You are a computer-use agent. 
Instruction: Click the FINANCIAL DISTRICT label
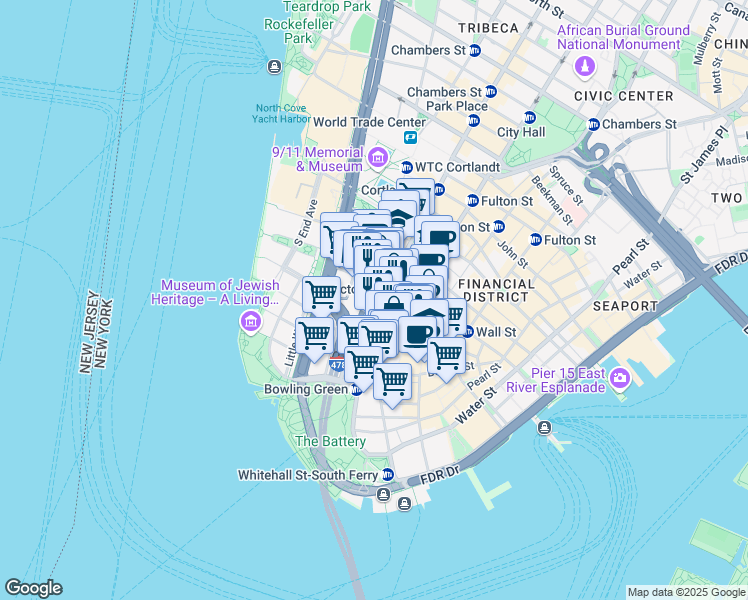point(496,290)
